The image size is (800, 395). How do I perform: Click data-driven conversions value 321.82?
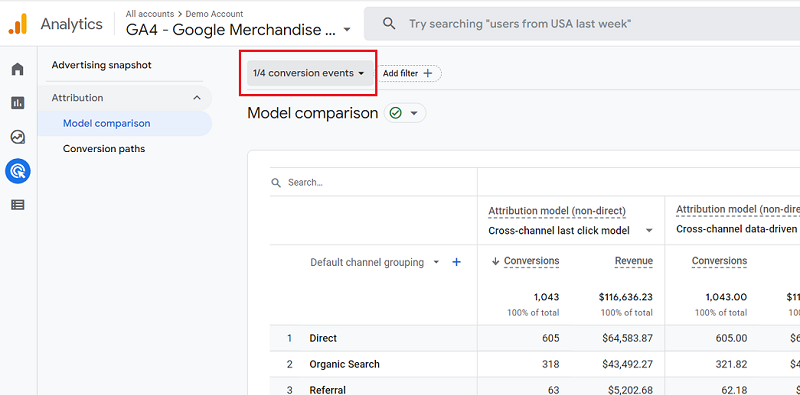pos(731,364)
